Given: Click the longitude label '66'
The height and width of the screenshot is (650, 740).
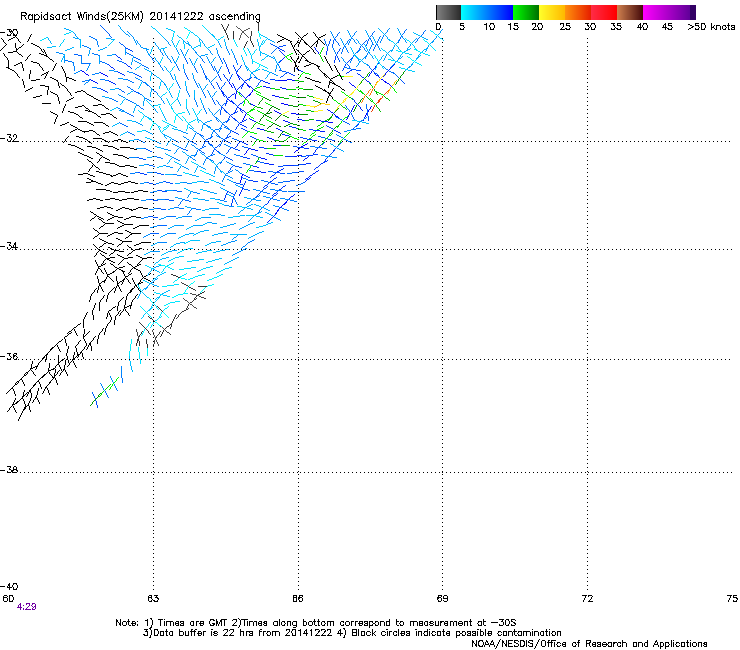Looking at the screenshot, I should coord(298,599).
